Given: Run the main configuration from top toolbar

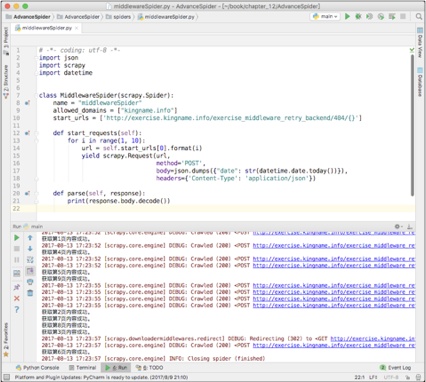Looking at the screenshot, I should pyautogui.click(x=347, y=16).
